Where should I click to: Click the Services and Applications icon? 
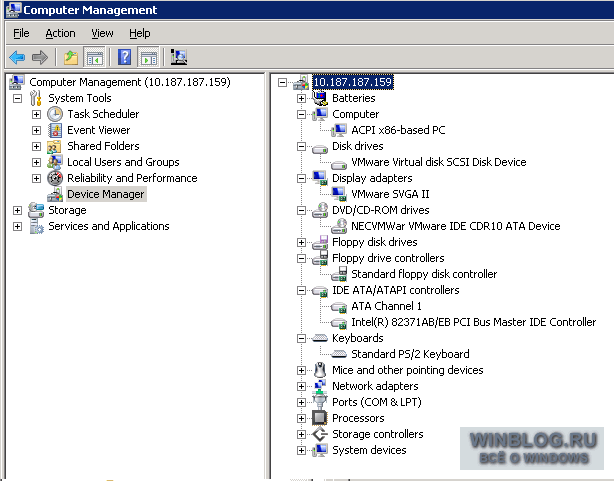point(36,226)
